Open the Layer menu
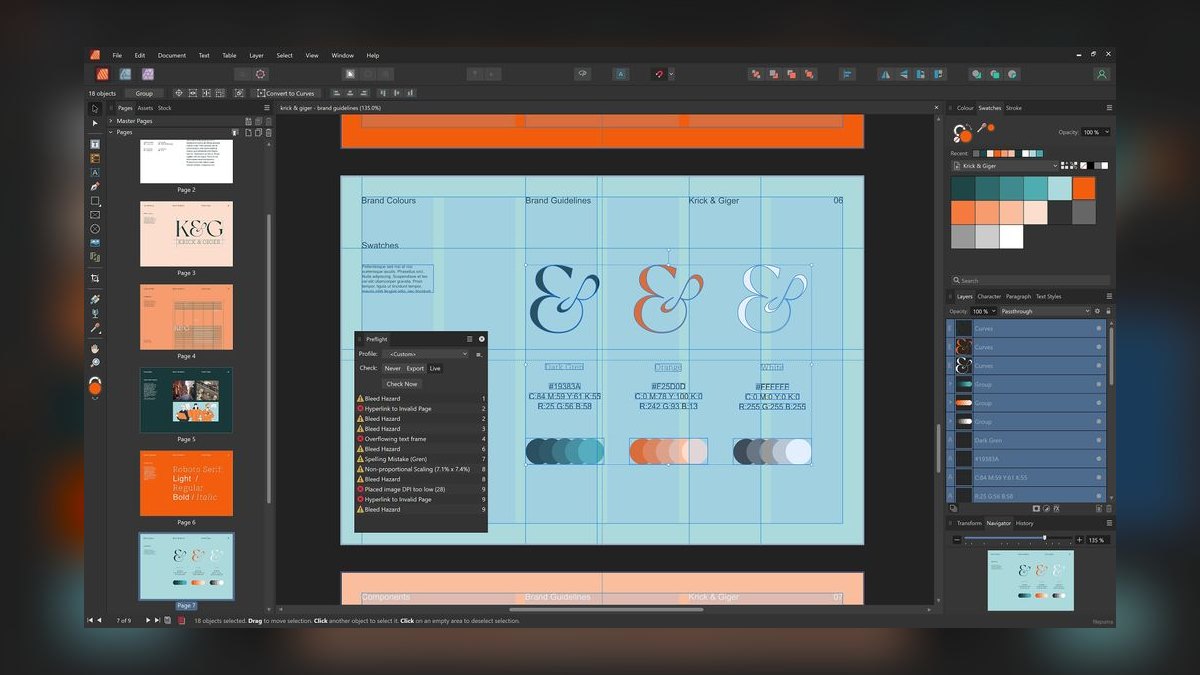1200x675 pixels. coord(257,55)
